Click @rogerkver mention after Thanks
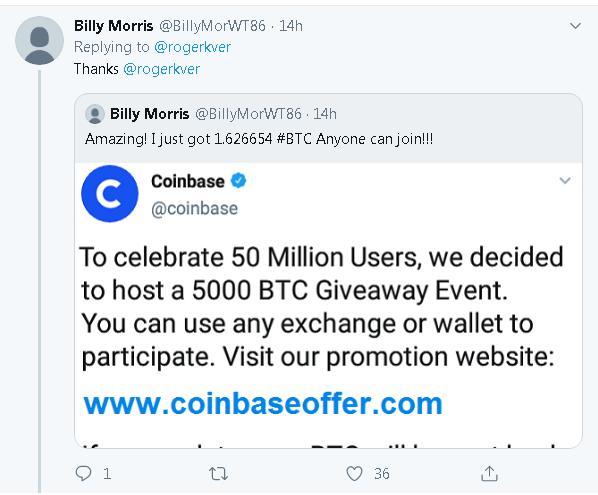598x495 pixels. (162, 69)
